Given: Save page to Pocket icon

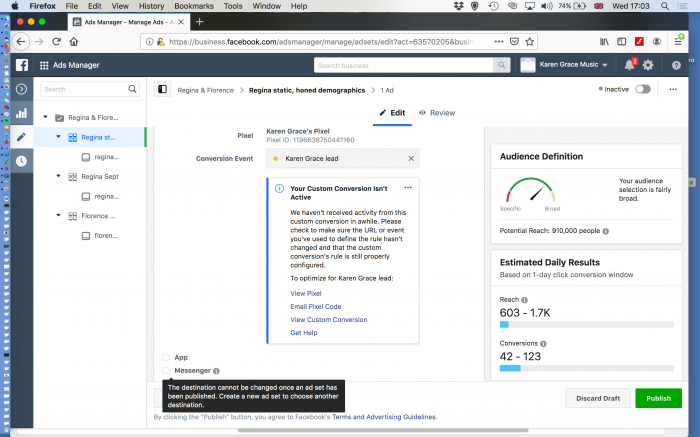Looking at the screenshot, I should click(x=514, y=42).
